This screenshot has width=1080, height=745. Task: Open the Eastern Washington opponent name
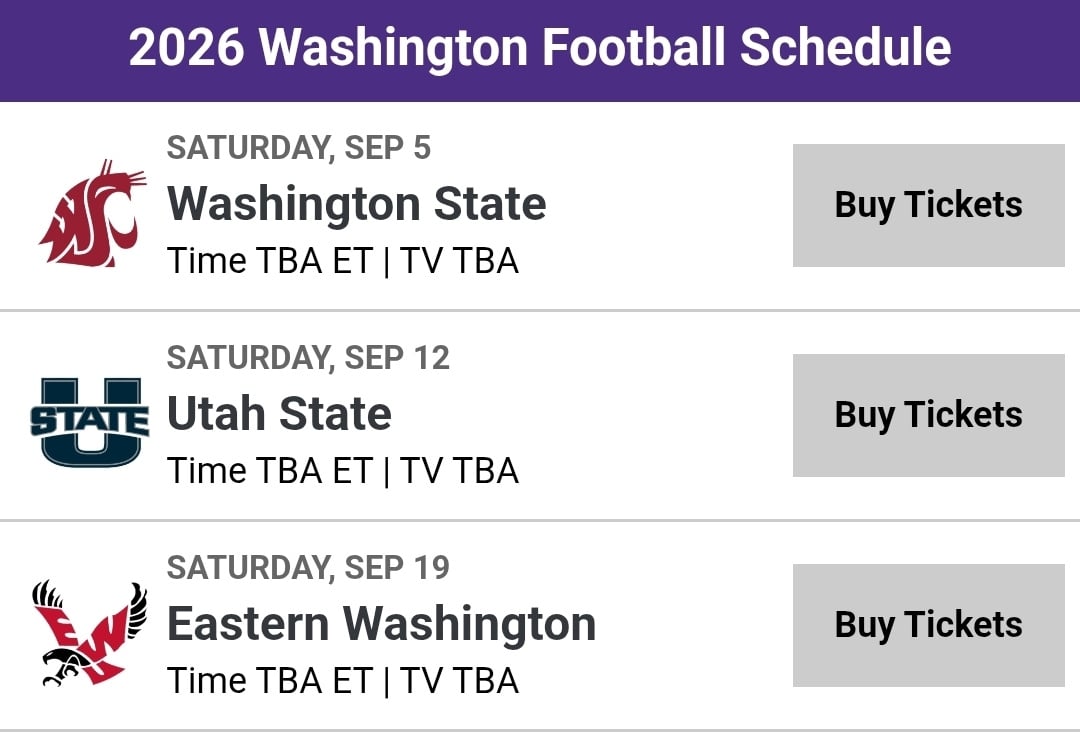[381, 624]
